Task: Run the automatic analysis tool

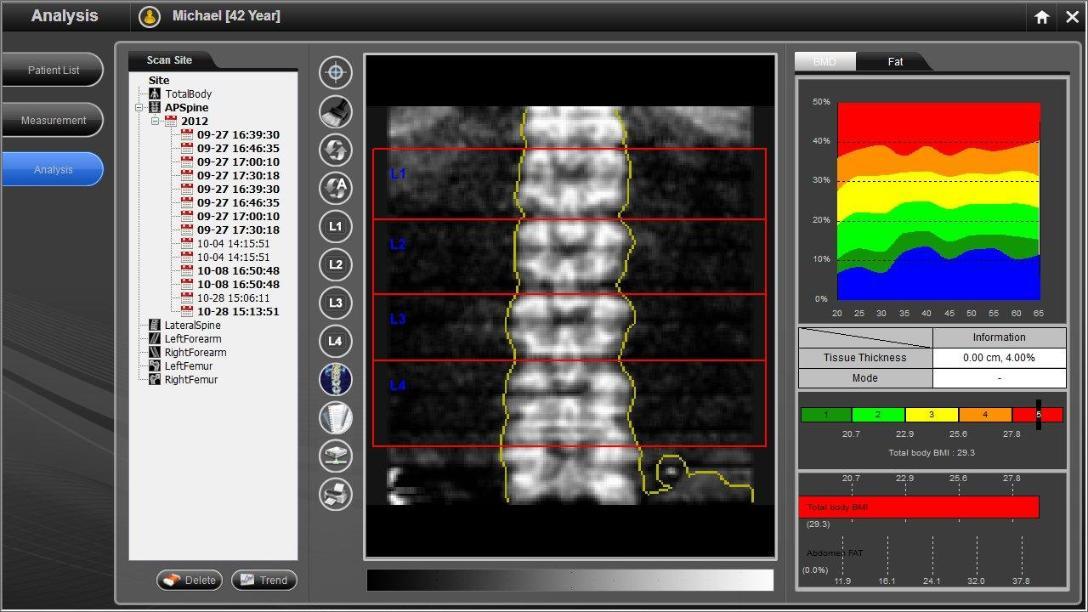Action: [x=335, y=188]
